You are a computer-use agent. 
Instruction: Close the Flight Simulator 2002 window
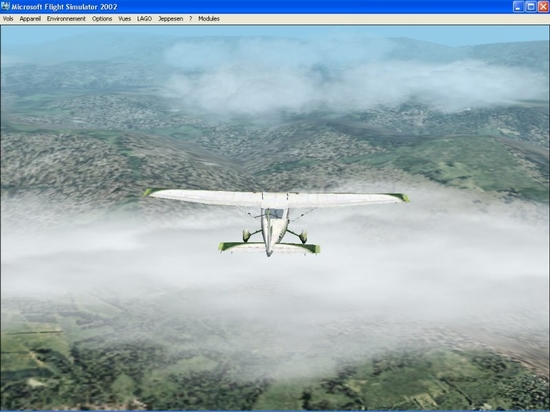click(543, 7)
